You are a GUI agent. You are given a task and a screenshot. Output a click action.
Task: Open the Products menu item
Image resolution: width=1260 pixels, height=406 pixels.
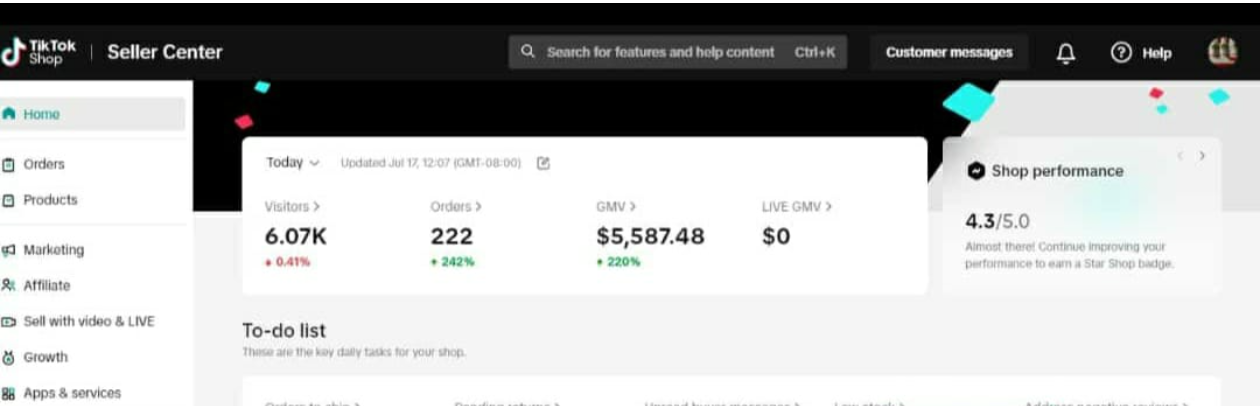(x=50, y=200)
